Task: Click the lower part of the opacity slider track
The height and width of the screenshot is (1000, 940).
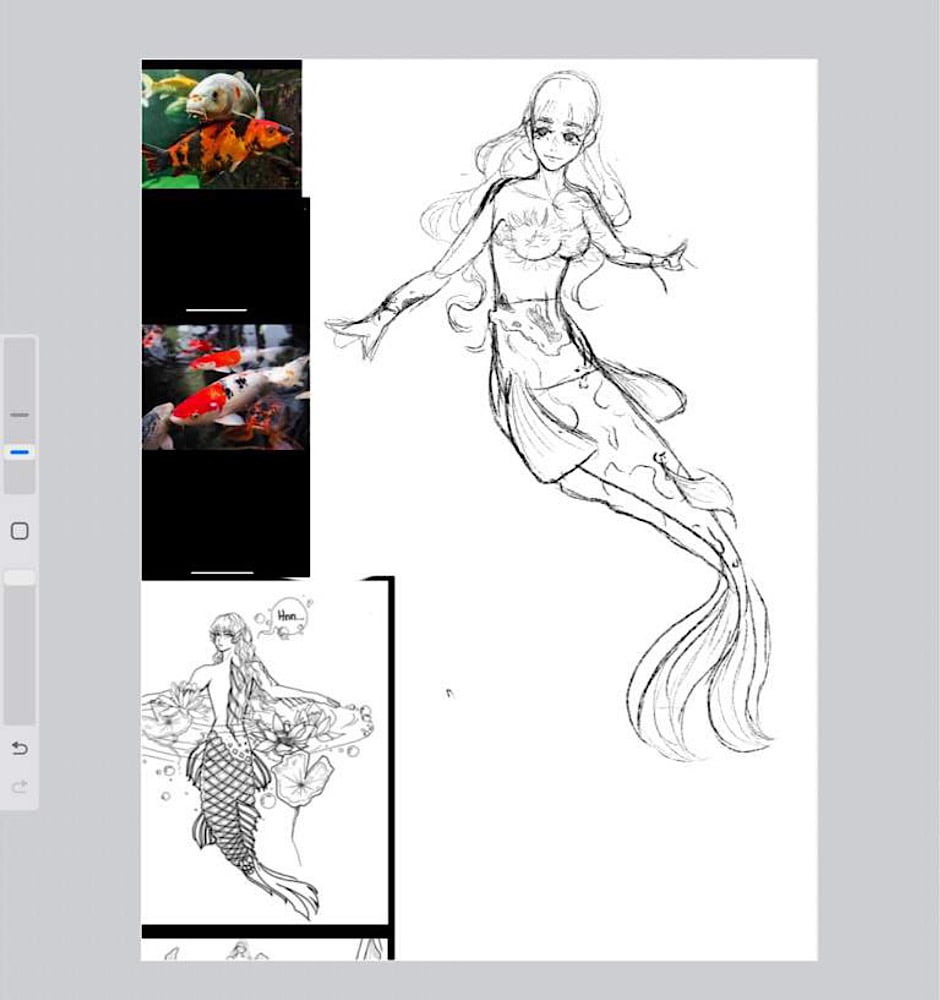Action: (x=19, y=680)
